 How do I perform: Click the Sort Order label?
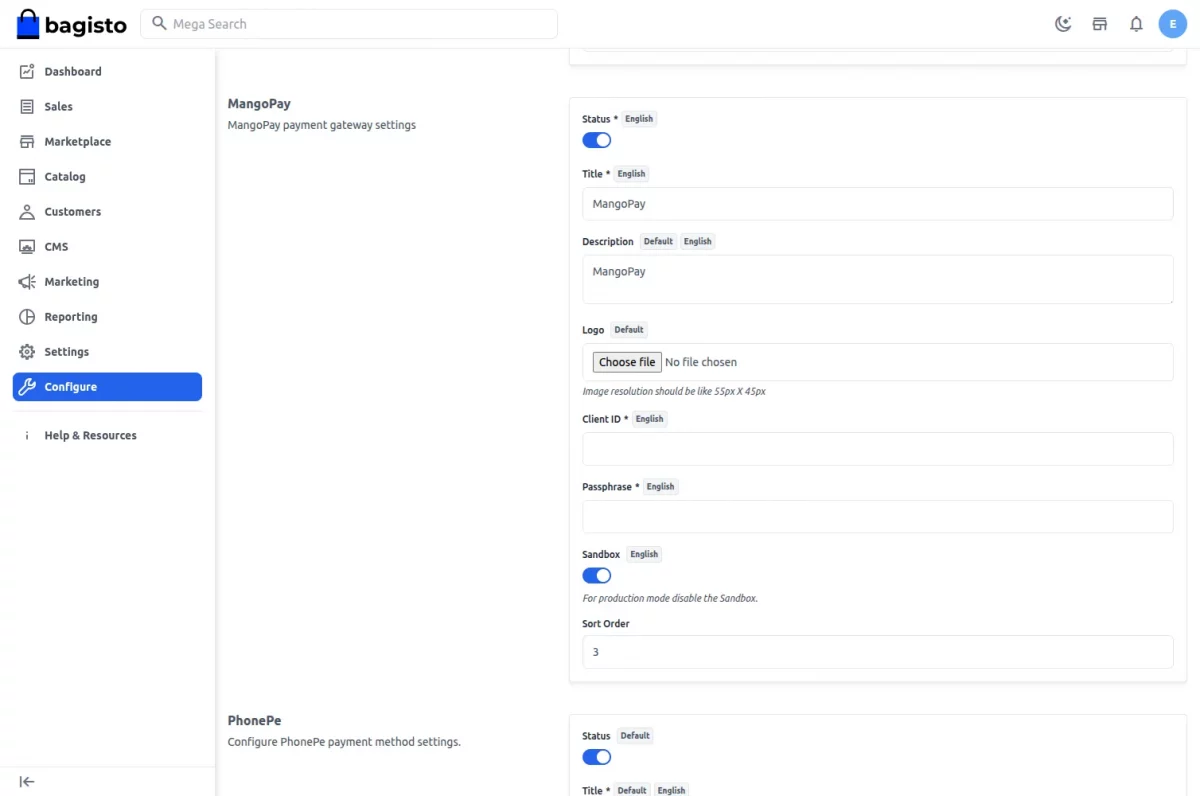[x=606, y=623]
